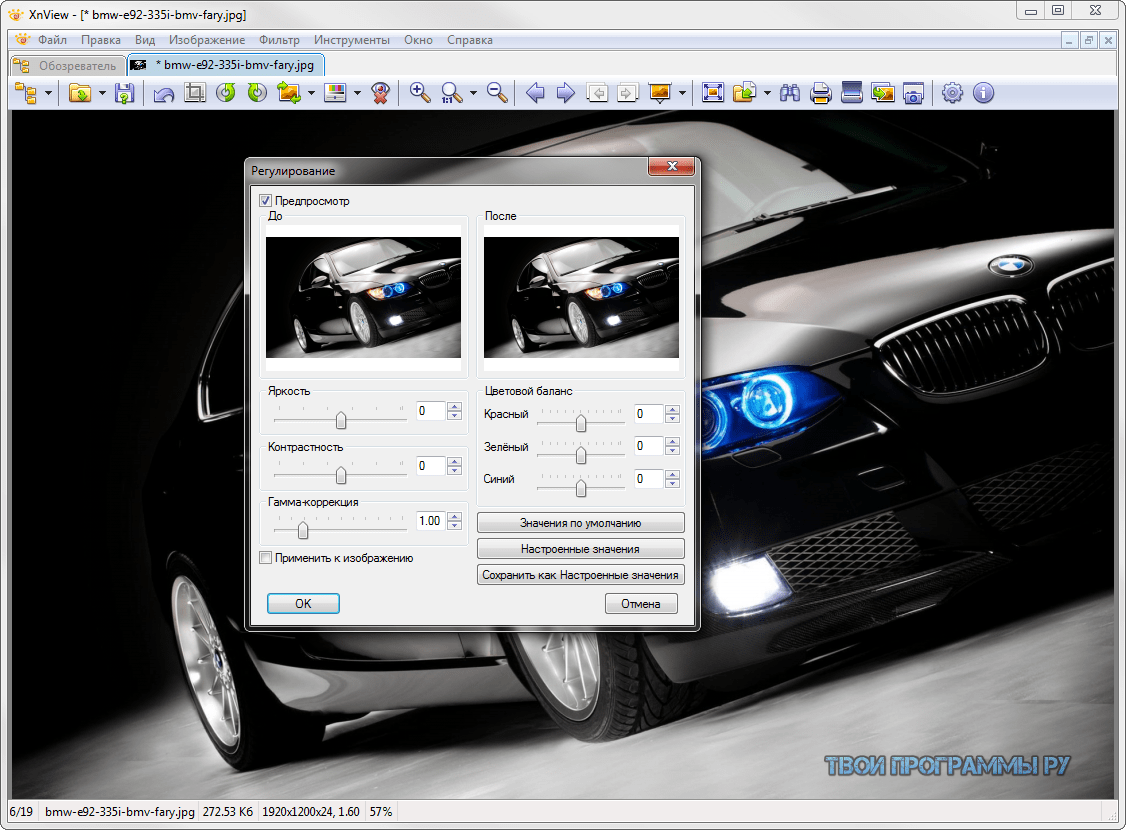1126x830 pixels.
Task: Set zoom to 1:1 magnifier icon
Action: (x=452, y=93)
